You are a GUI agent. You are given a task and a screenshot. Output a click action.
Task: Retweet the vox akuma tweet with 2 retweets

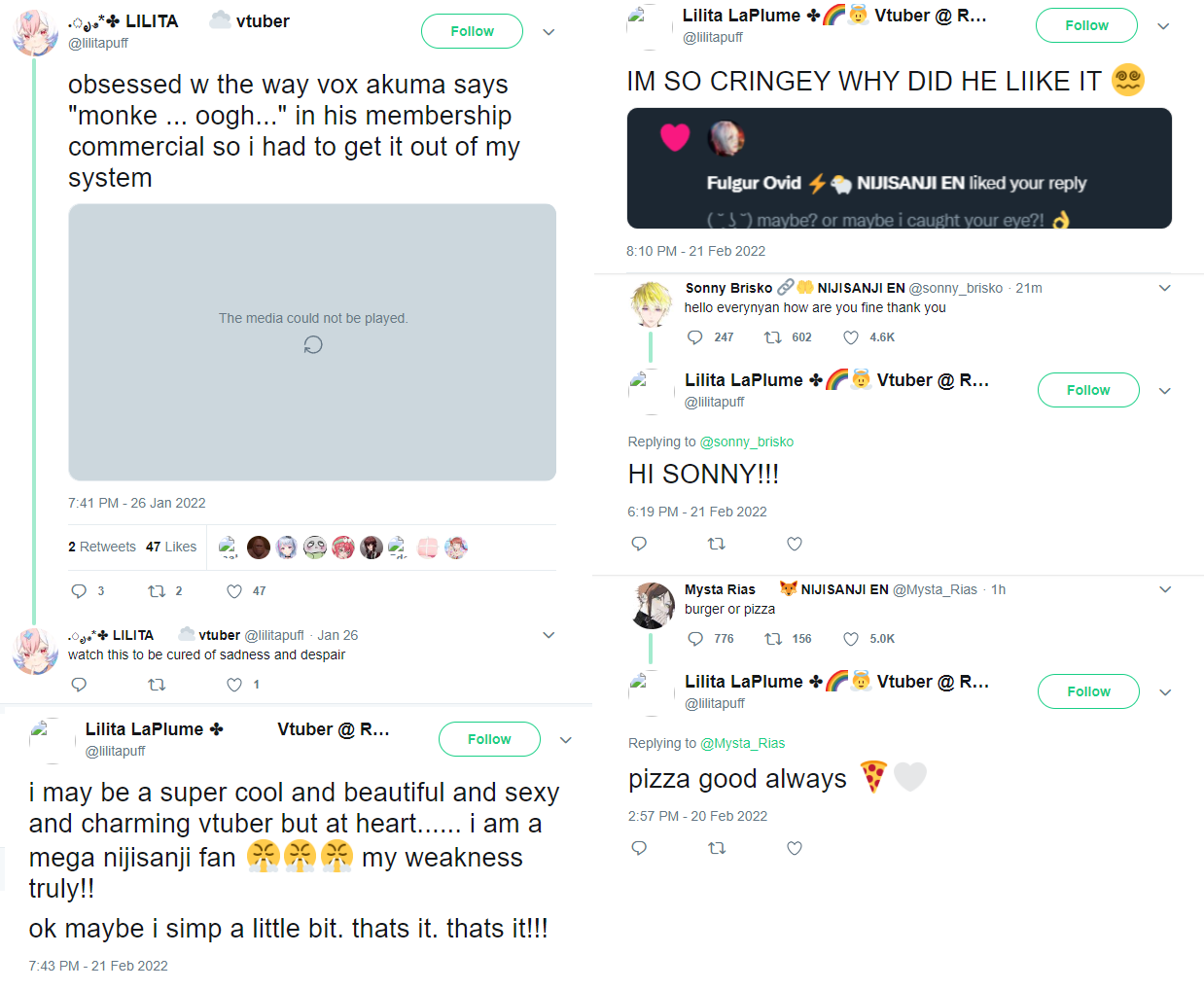pos(156,591)
